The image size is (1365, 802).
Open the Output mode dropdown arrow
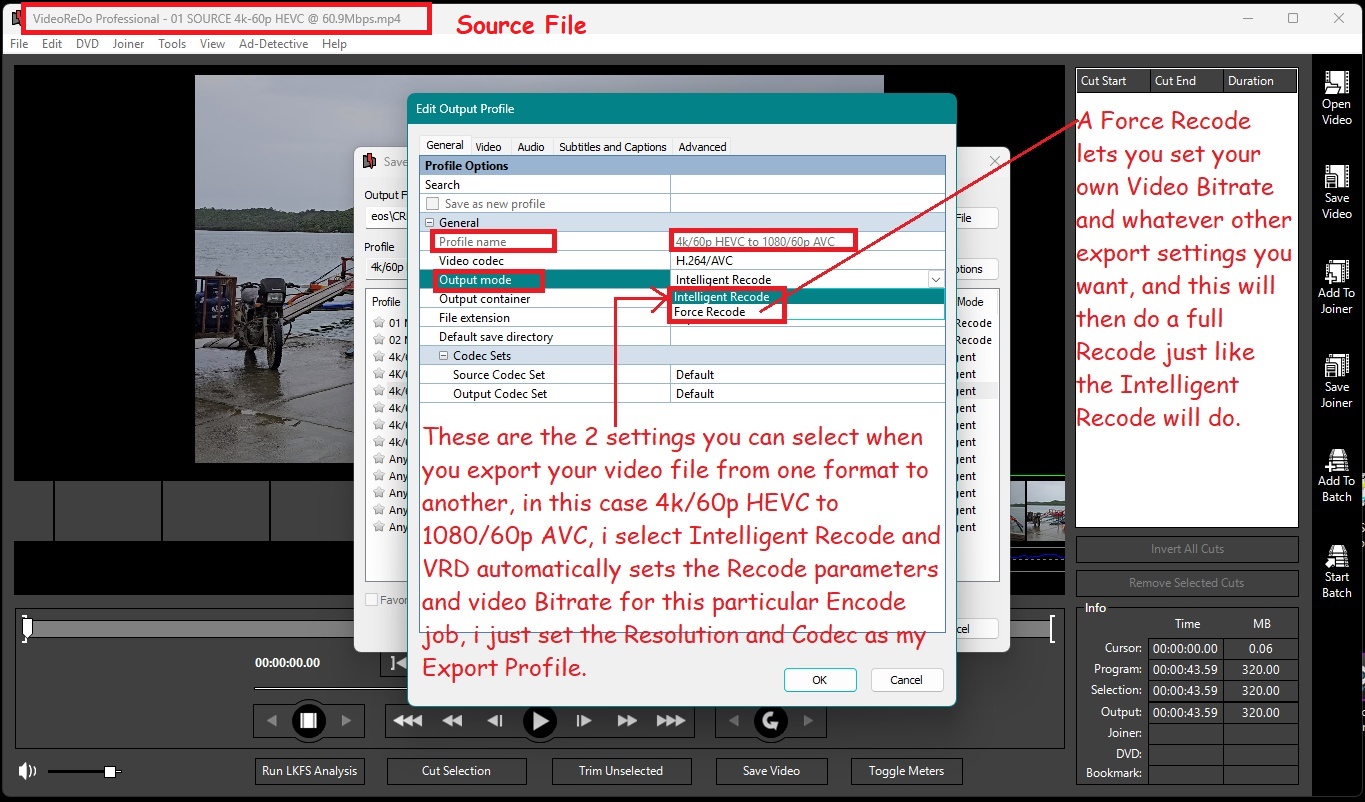point(935,280)
